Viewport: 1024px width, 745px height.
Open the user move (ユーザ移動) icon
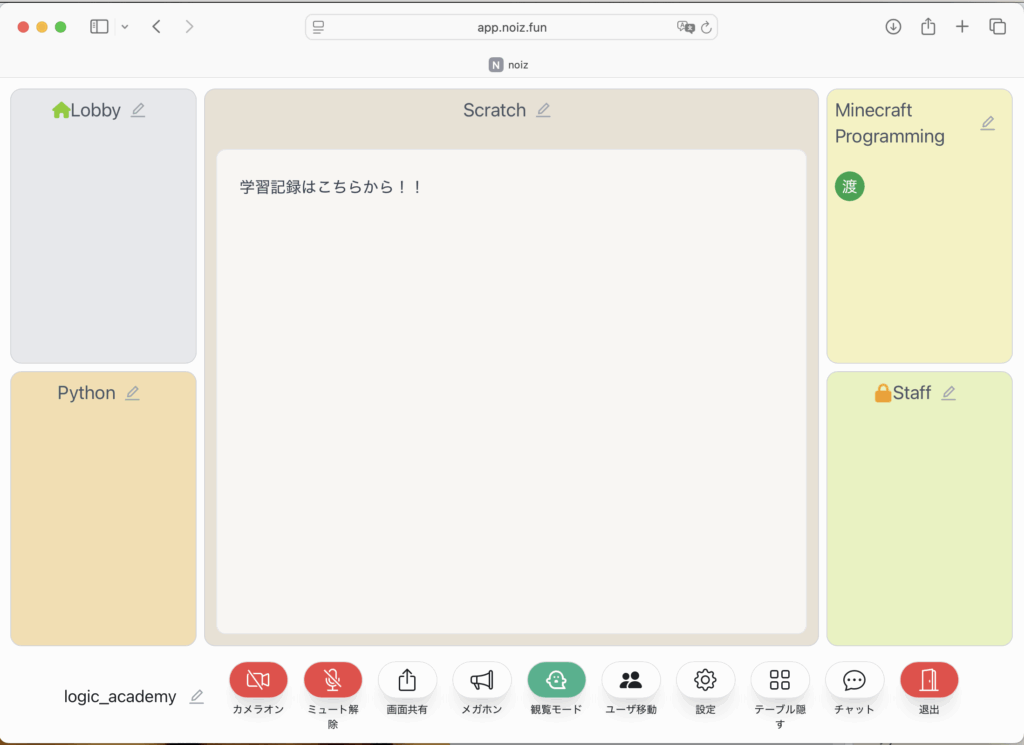click(631, 680)
